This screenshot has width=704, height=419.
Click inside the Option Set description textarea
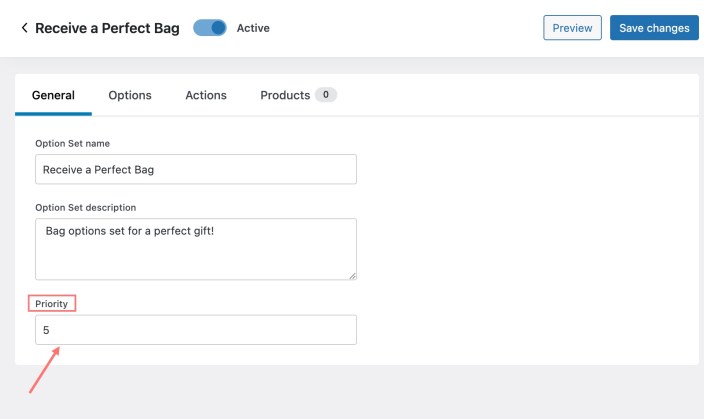(x=195, y=248)
